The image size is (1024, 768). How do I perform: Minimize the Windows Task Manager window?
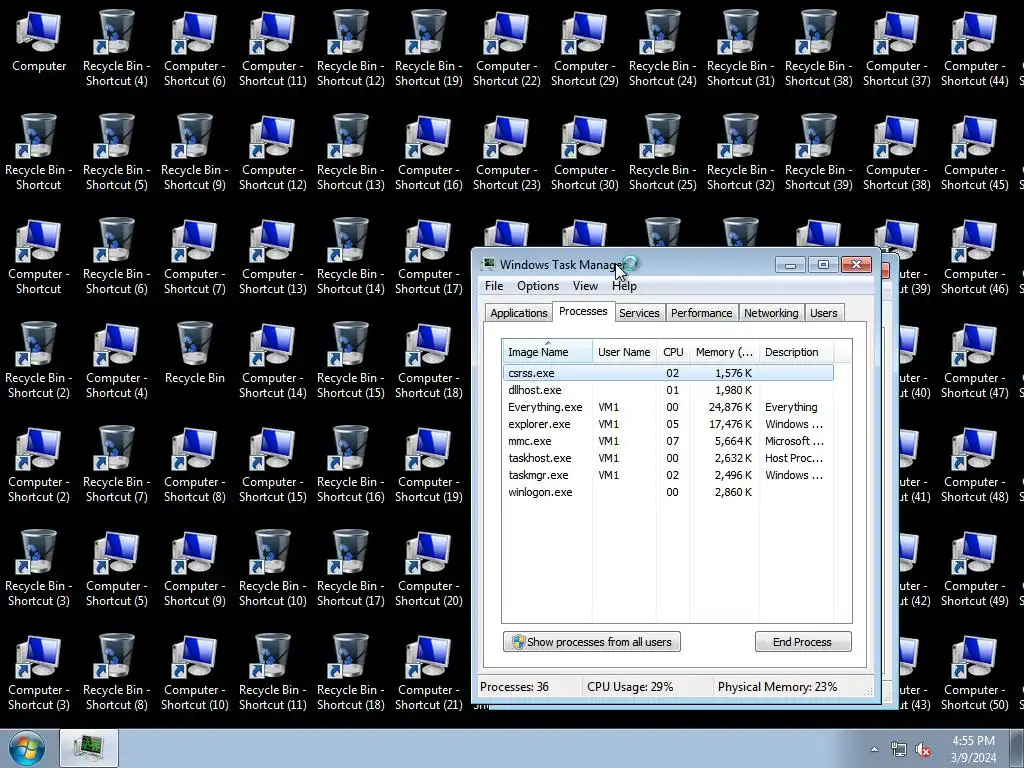pyautogui.click(x=790, y=264)
